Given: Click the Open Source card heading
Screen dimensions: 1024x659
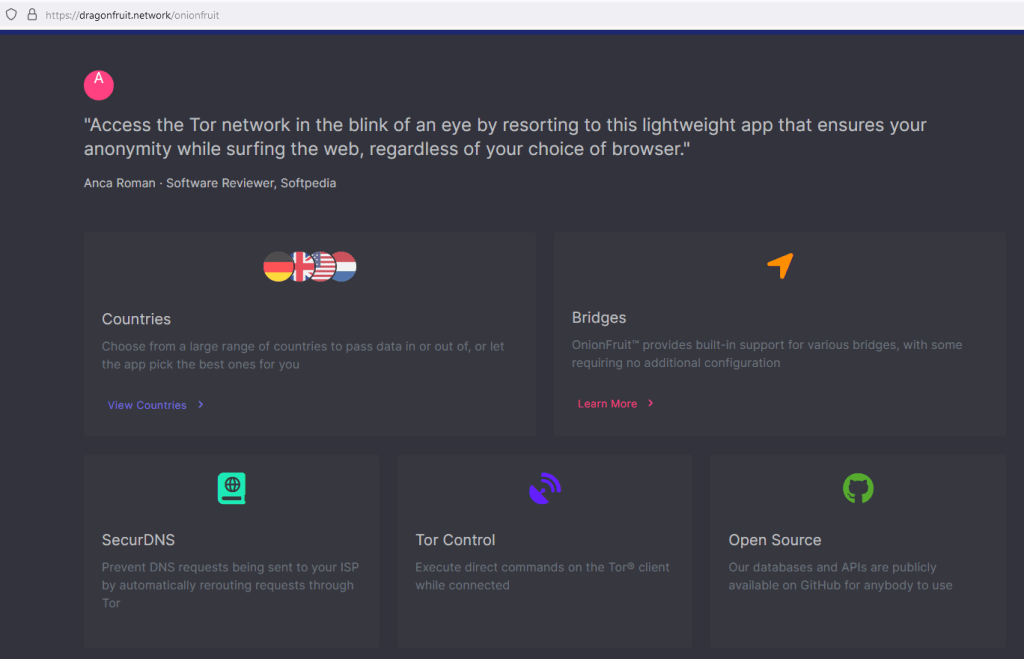Looking at the screenshot, I should tap(775, 540).
